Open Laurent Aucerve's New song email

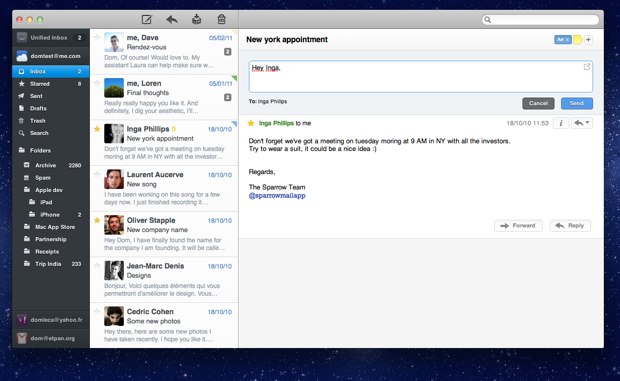[164, 188]
